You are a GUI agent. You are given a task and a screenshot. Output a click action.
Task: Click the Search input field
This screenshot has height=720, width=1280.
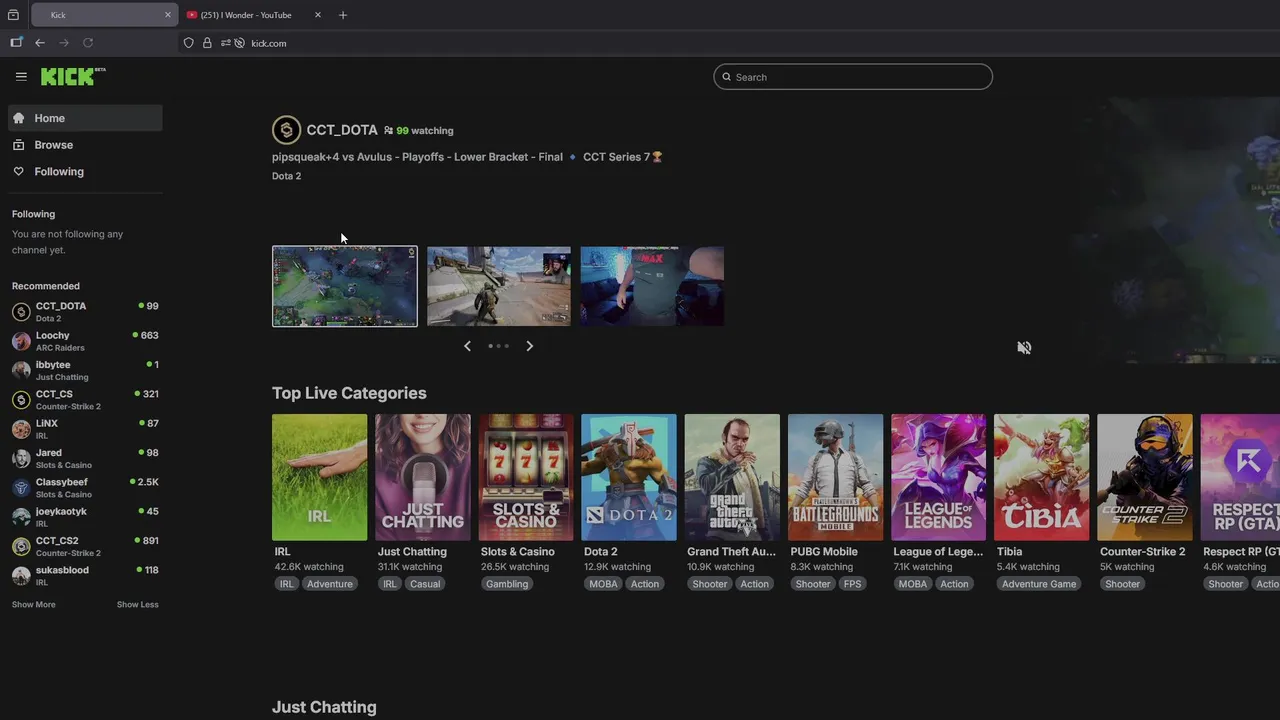(853, 77)
